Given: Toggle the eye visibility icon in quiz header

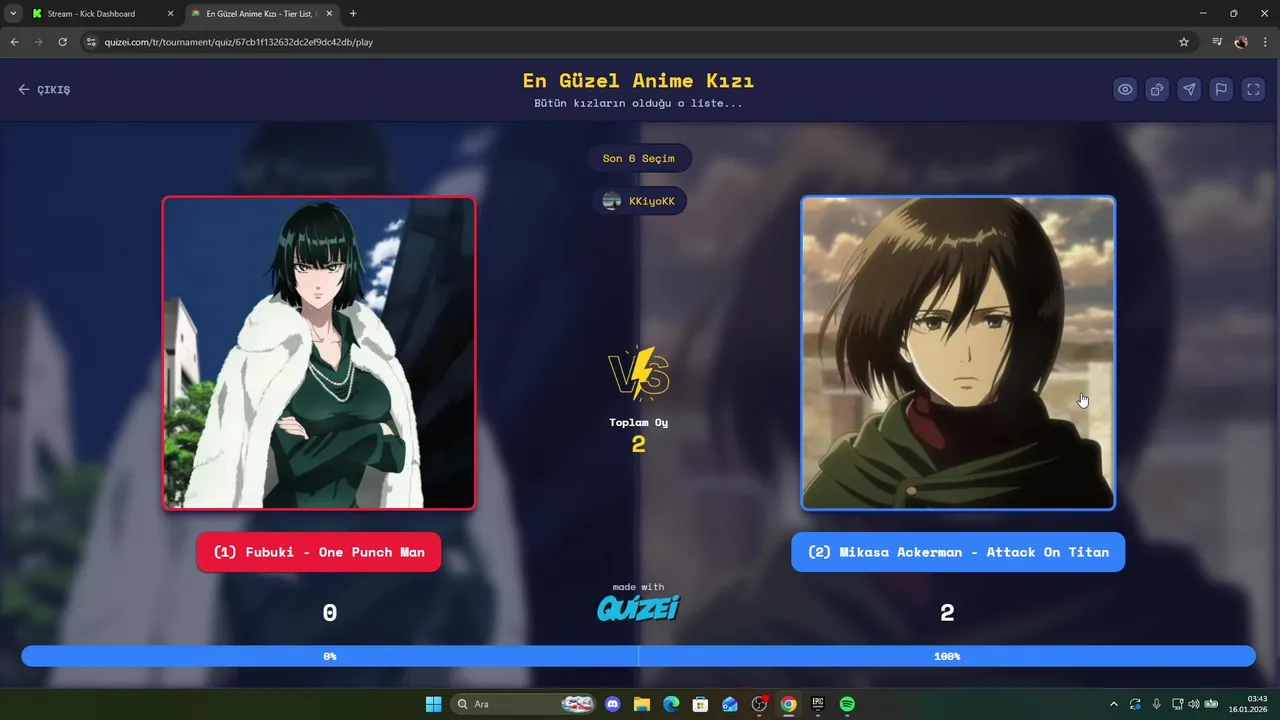Looking at the screenshot, I should (1125, 89).
